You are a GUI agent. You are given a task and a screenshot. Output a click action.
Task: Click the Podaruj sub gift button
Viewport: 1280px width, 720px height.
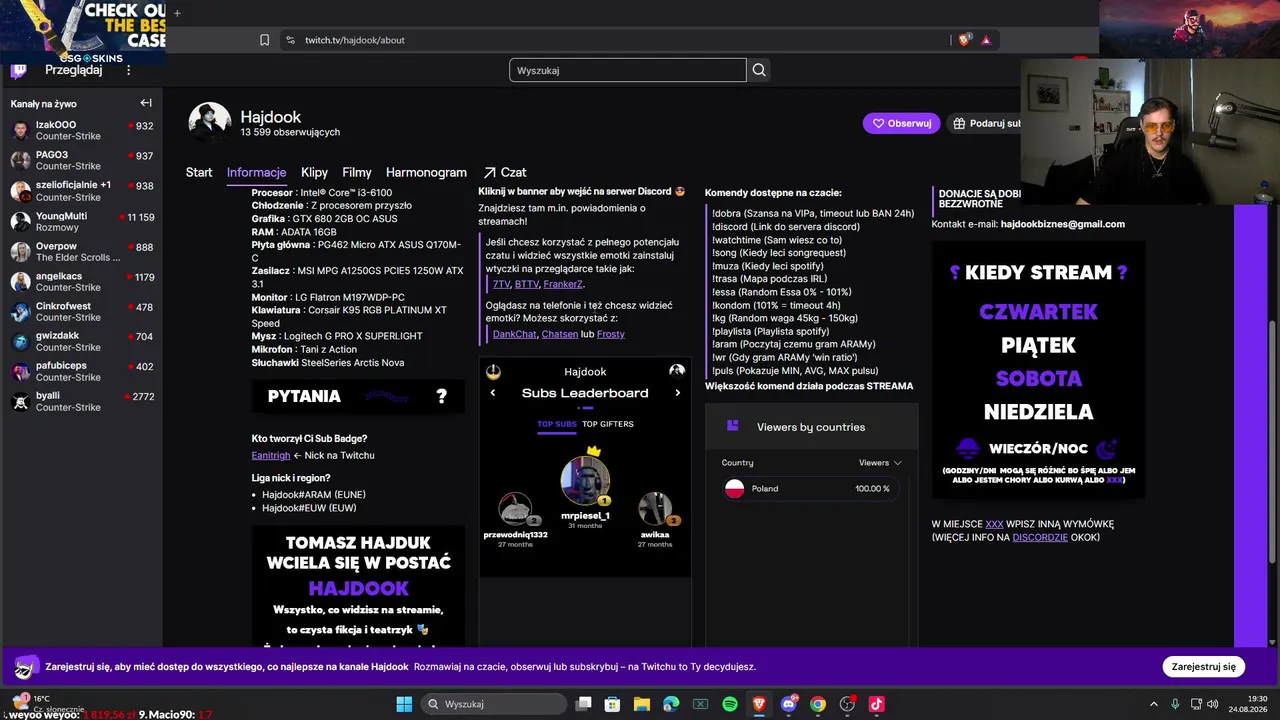985,123
